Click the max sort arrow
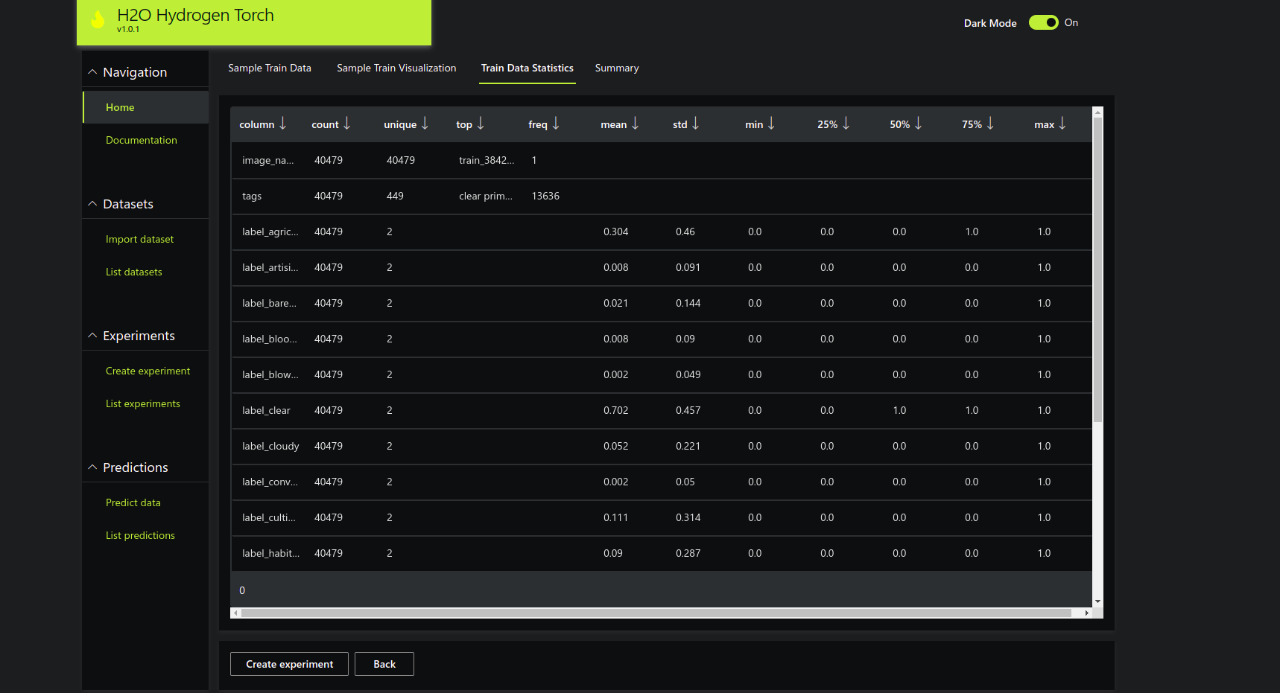This screenshot has height=693, width=1280. (x=1062, y=124)
